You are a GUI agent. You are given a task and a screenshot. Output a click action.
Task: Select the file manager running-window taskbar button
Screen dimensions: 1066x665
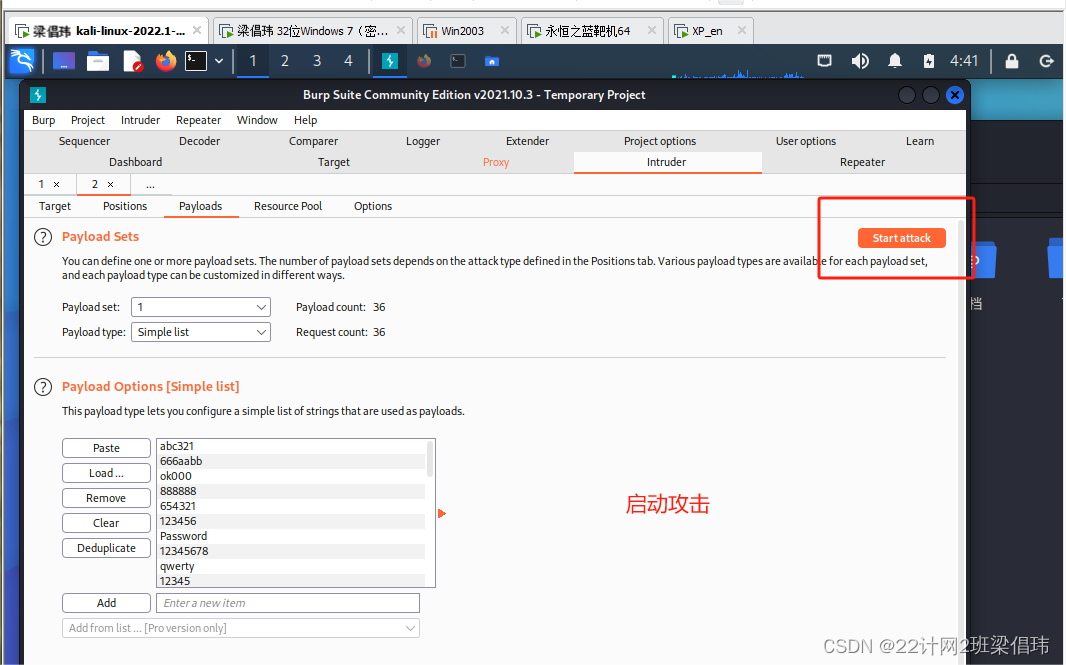(492, 61)
